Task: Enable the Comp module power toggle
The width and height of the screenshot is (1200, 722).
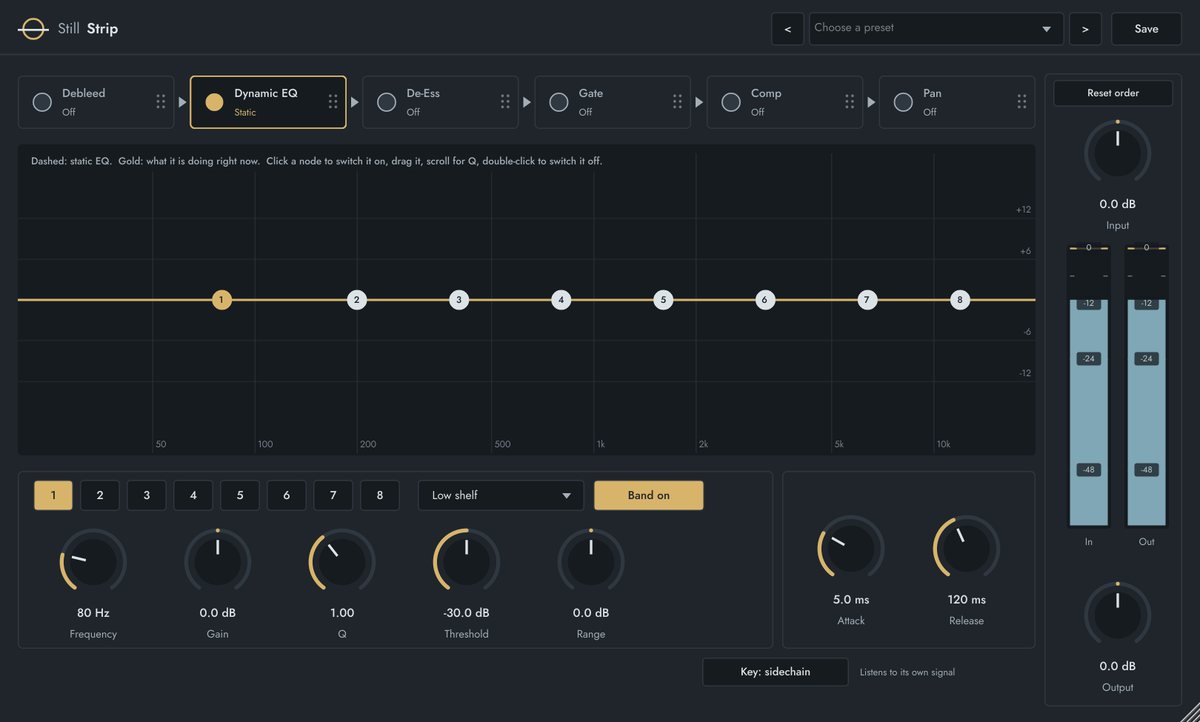Action: [730, 102]
